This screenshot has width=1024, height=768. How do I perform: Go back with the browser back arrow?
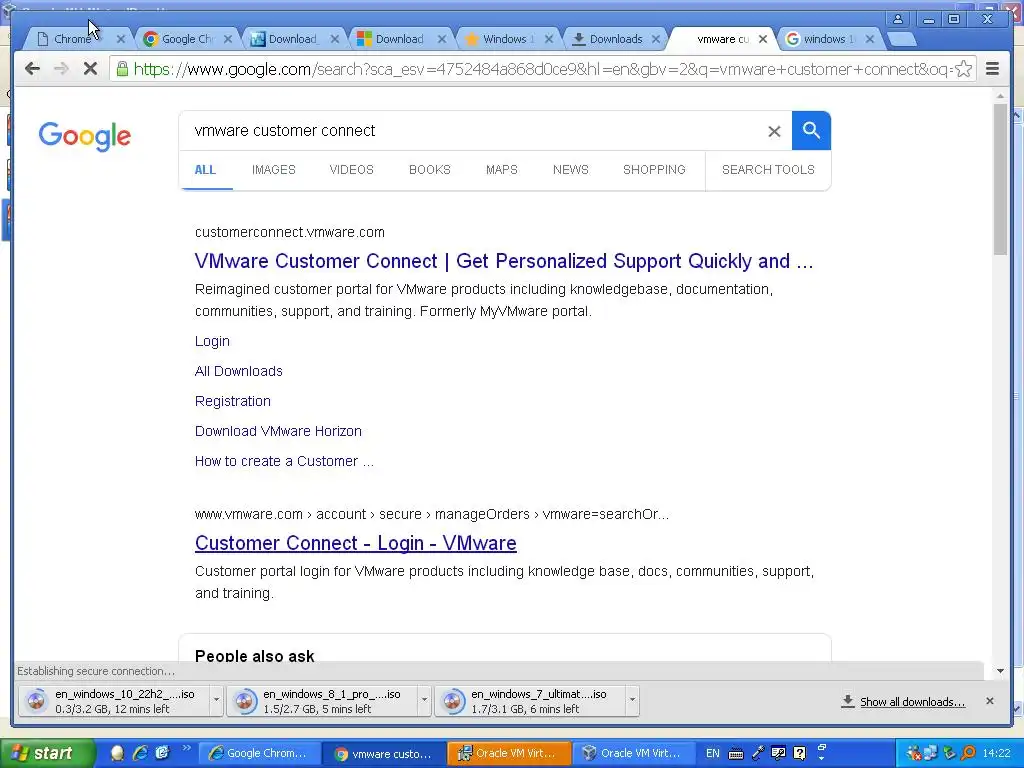coord(32,69)
